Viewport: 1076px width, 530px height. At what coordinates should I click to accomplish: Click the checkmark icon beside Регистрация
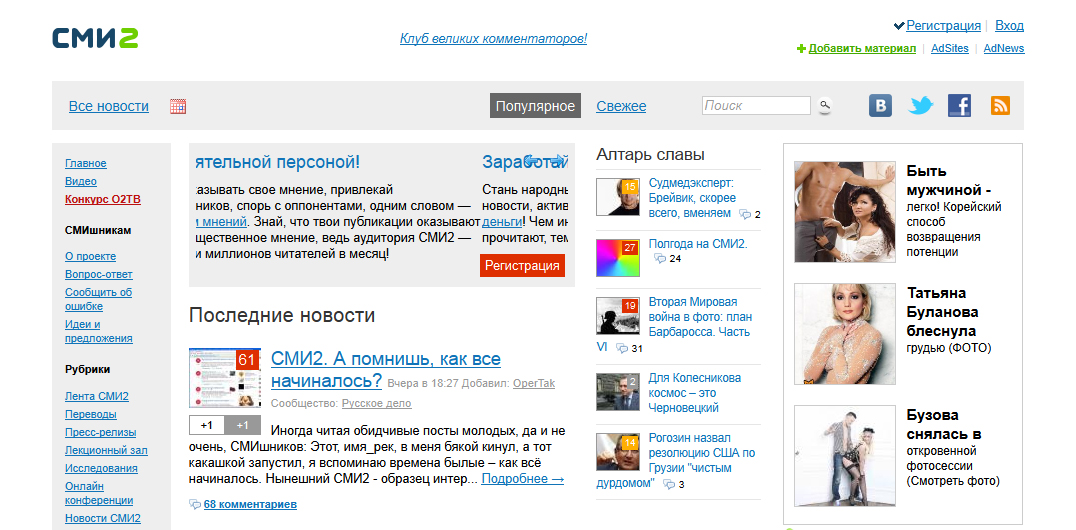coord(899,26)
